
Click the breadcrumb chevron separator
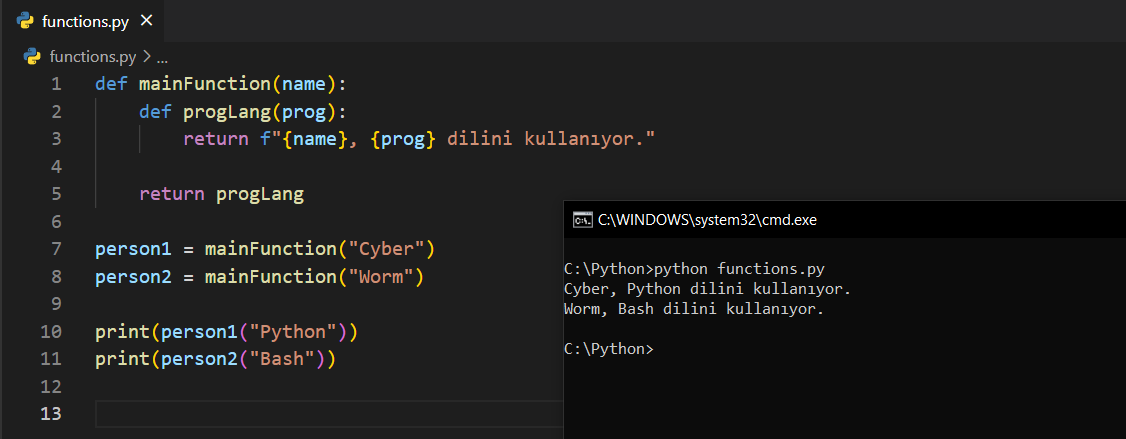click(x=147, y=57)
